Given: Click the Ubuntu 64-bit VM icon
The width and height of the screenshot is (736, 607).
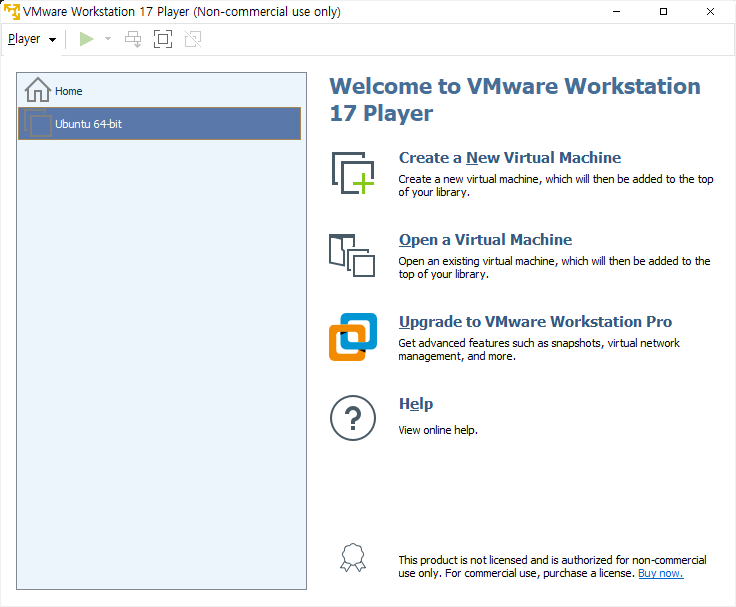Looking at the screenshot, I should coord(38,123).
